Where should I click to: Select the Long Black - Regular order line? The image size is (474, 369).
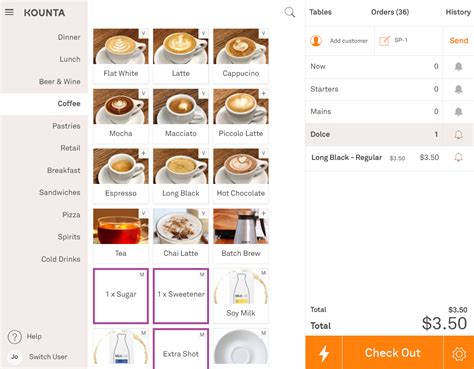(x=389, y=157)
